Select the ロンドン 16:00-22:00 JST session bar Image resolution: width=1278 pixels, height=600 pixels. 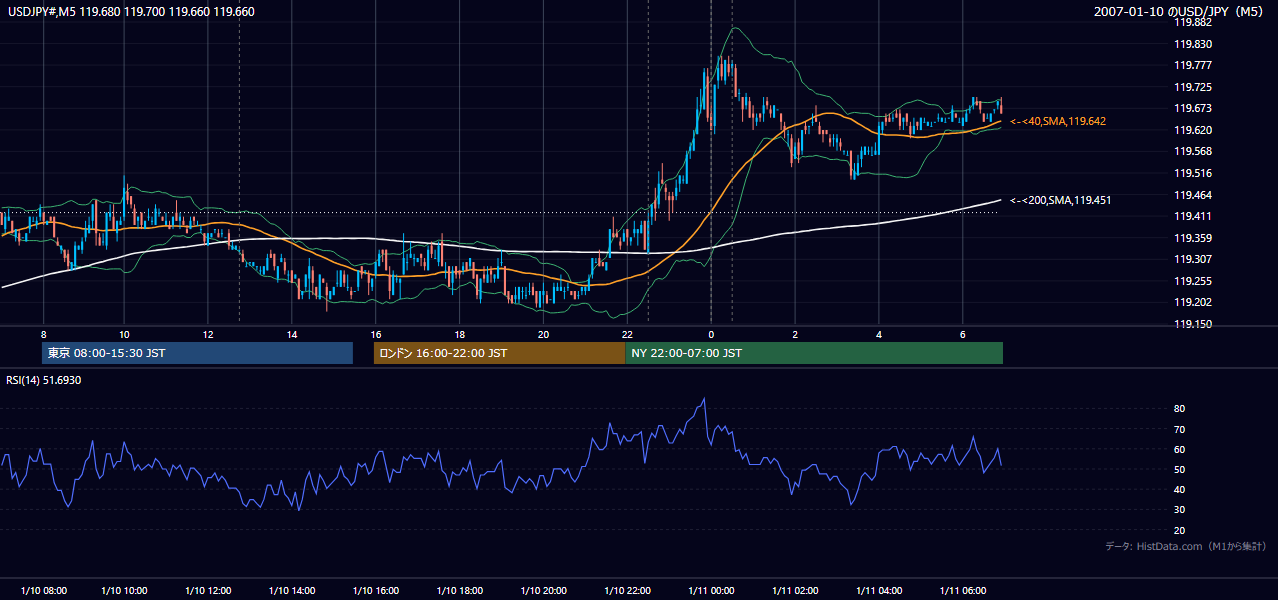tap(499, 353)
